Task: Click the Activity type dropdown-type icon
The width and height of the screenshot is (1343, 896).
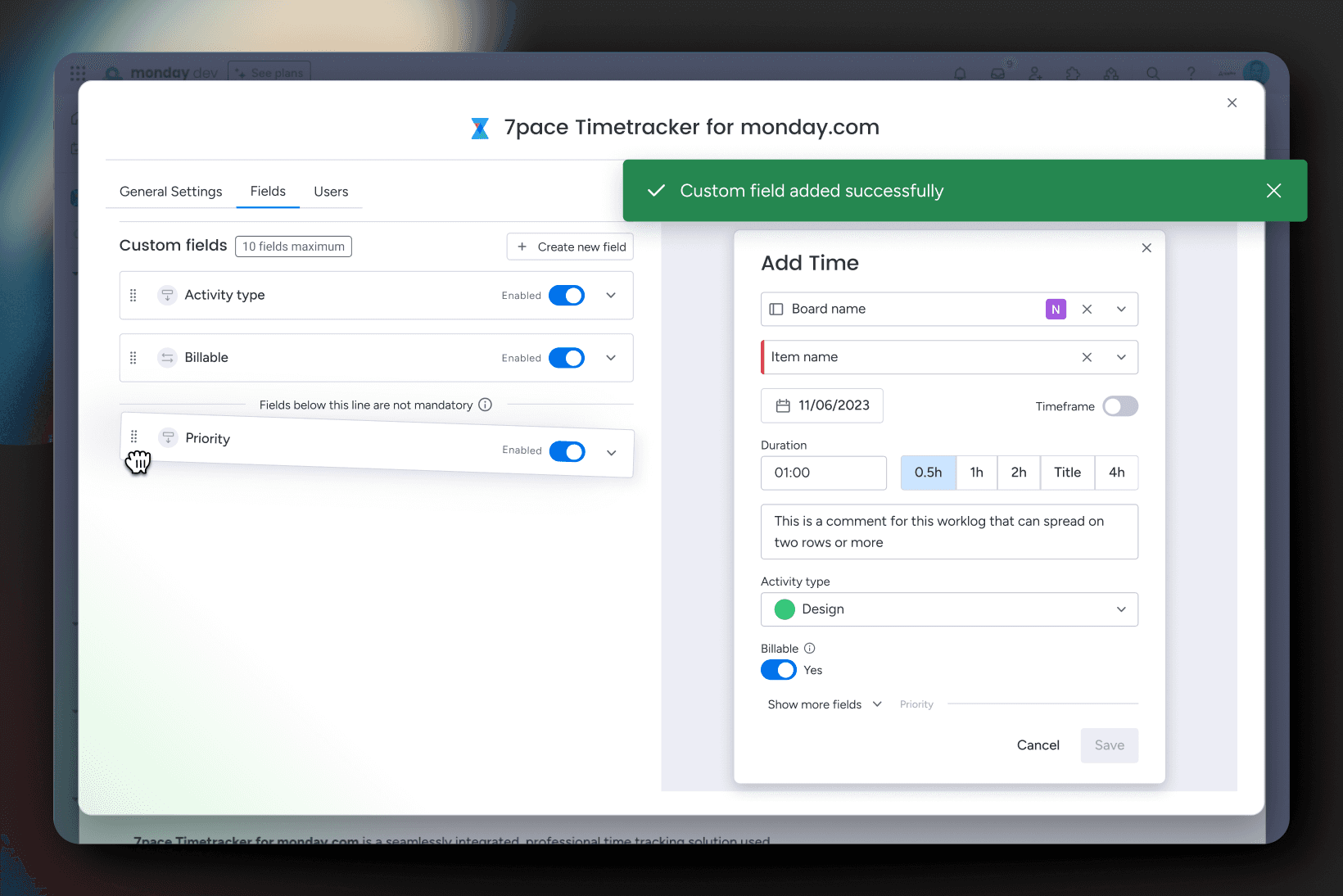Action: point(167,295)
